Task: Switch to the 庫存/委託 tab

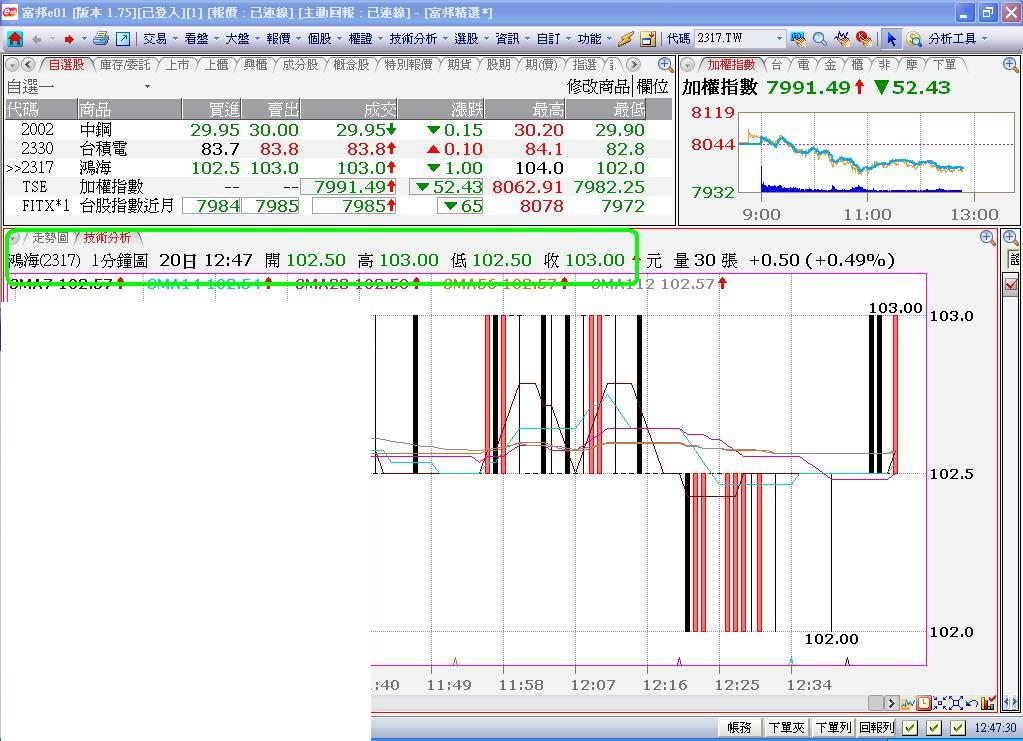Action: pyautogui.click(x=125, y=65)
